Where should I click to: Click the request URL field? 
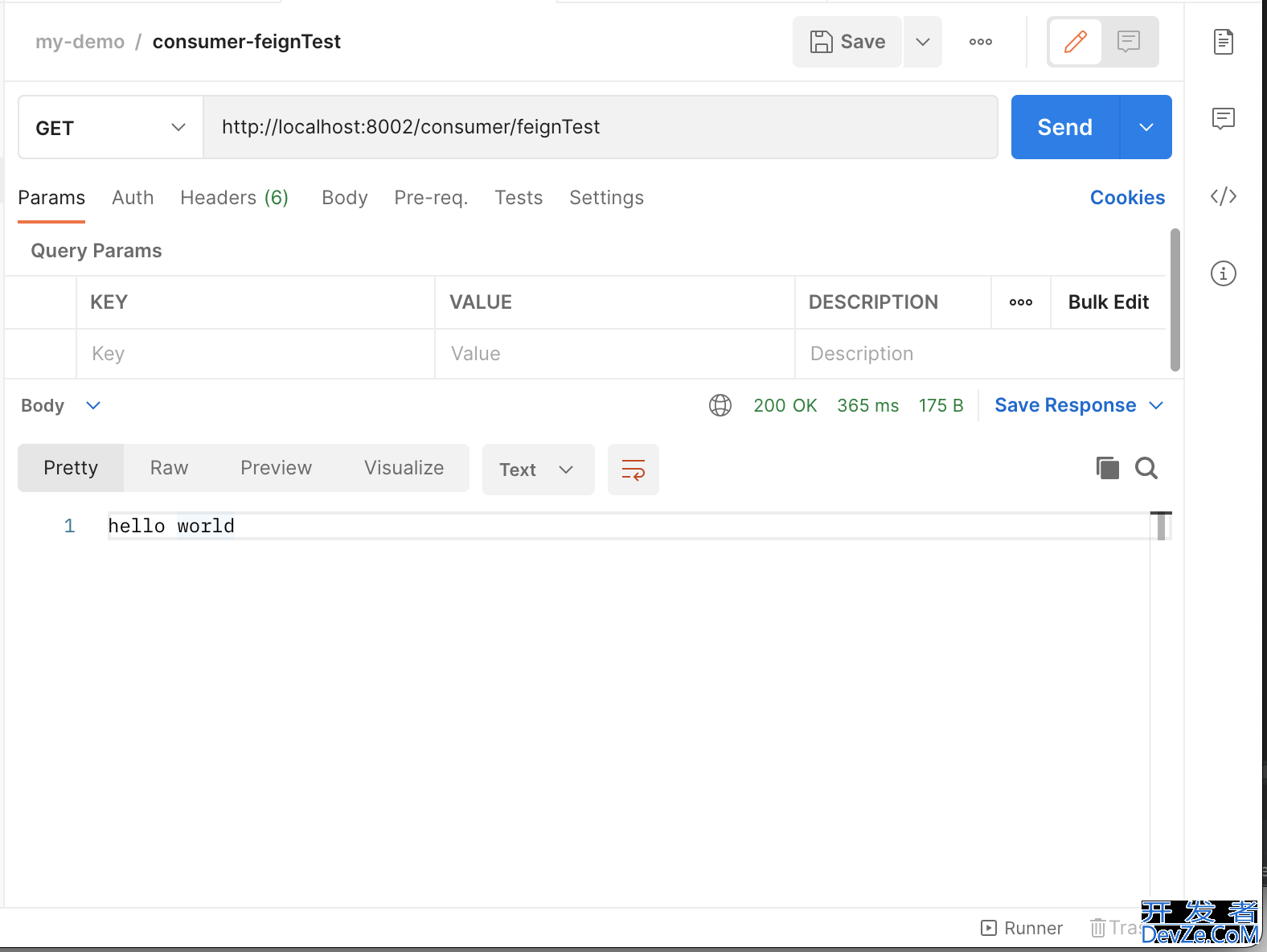click(601, 127)
